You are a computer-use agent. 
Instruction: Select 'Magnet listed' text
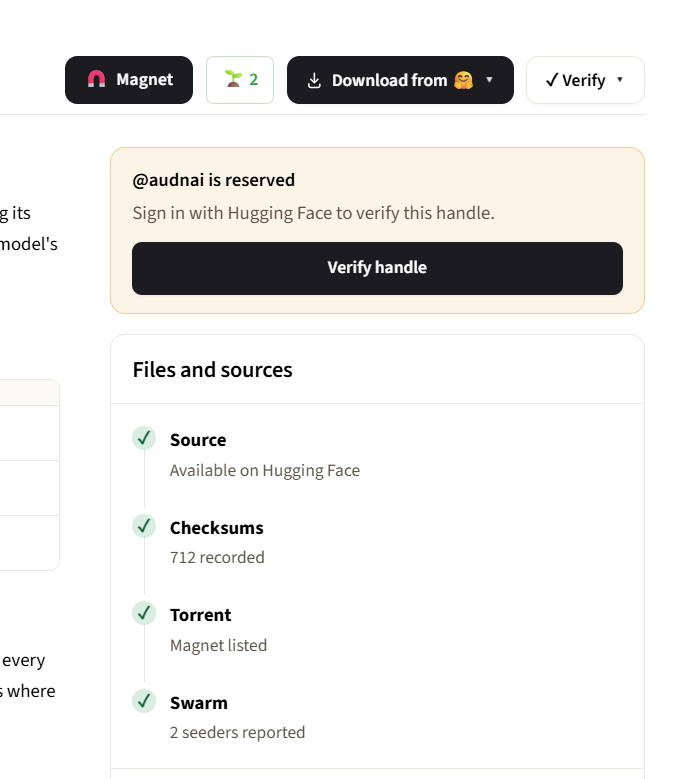pos(219,645)
